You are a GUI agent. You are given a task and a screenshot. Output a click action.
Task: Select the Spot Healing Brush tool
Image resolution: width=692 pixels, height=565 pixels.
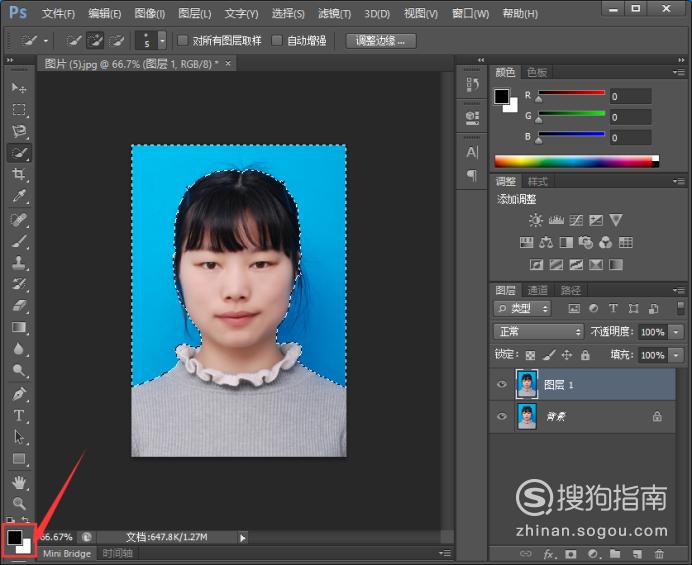pos(19,219)
